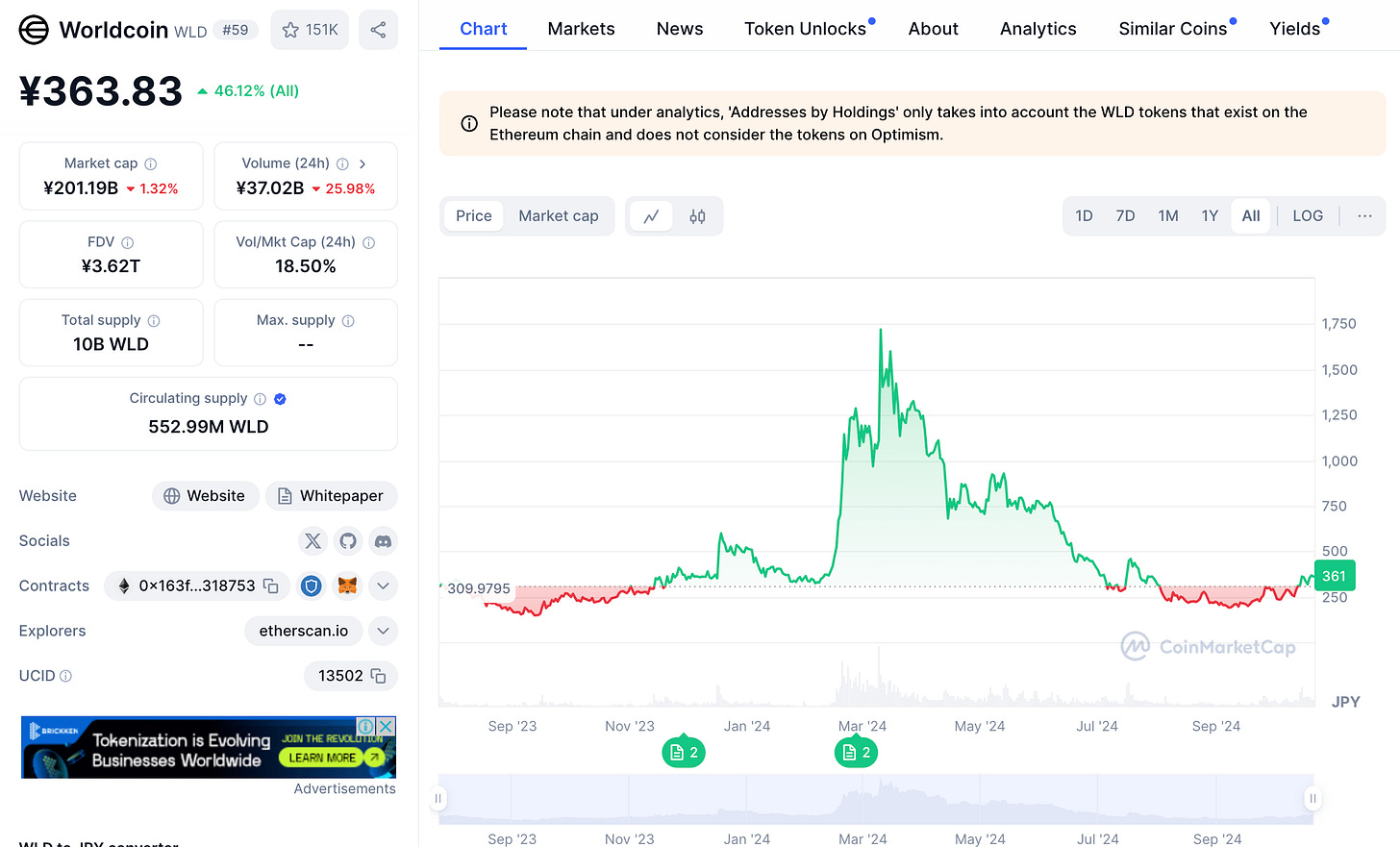Click the Nov '23 news event marker
Screen dimensions: 1400x847
tap(684, 752)
